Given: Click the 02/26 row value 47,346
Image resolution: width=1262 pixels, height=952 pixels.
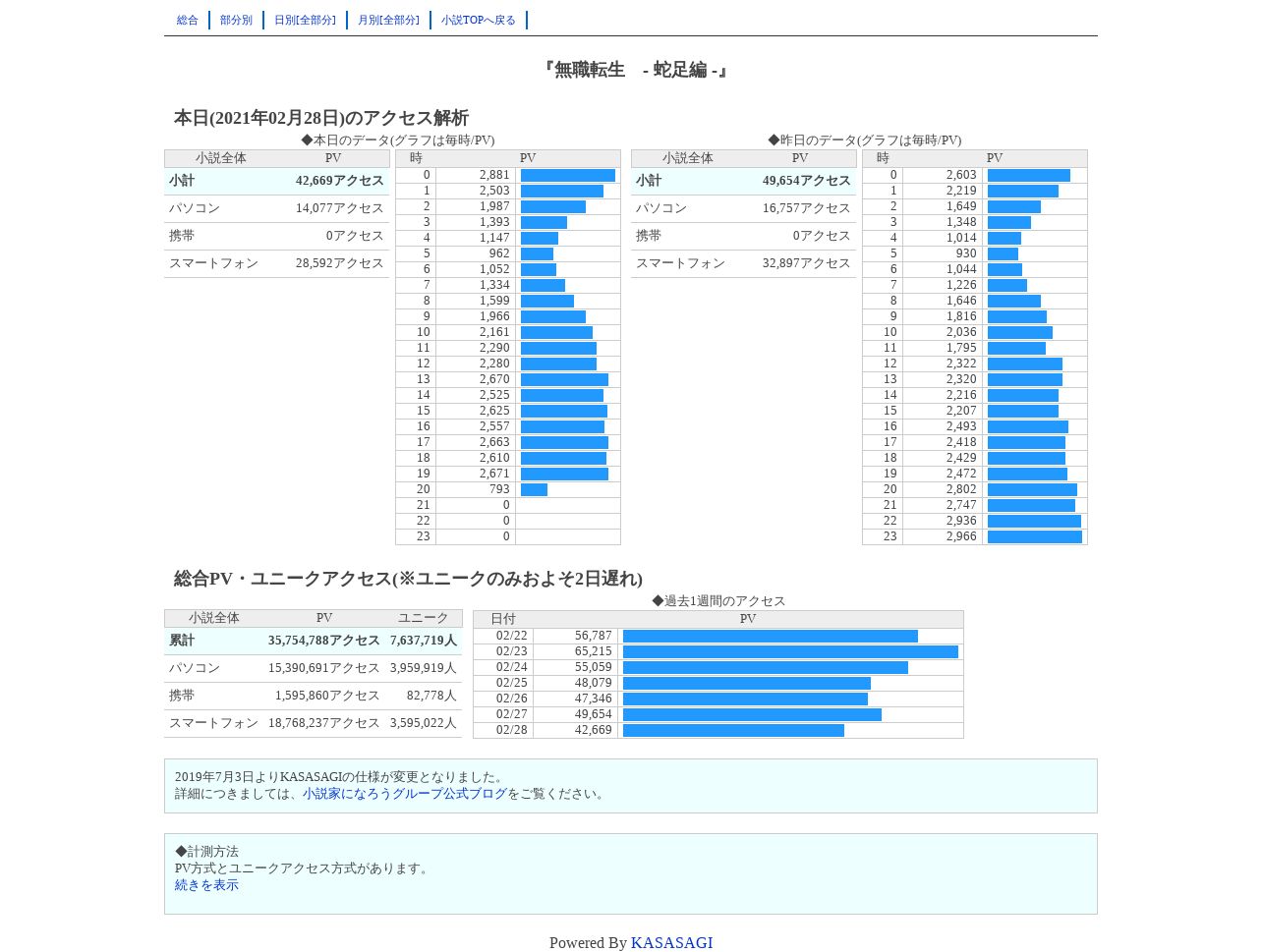Looking at the screenshot, I should [594, 699].
